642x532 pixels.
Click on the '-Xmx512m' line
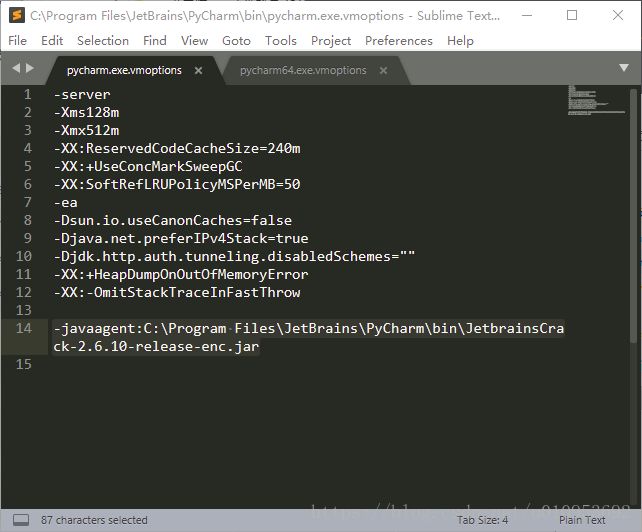pos(86,131)
